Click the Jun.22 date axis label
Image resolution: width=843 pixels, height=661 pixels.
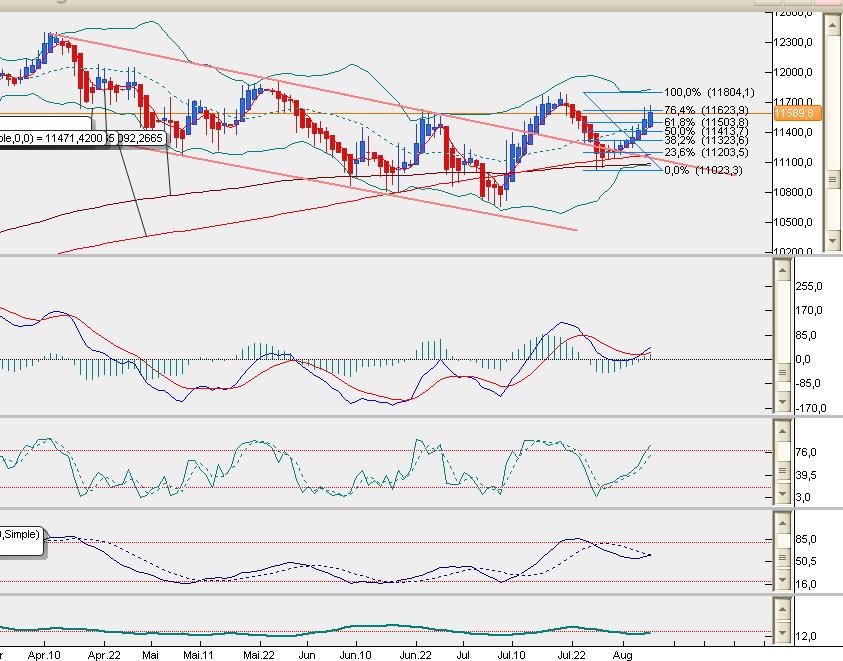(416, 655)
